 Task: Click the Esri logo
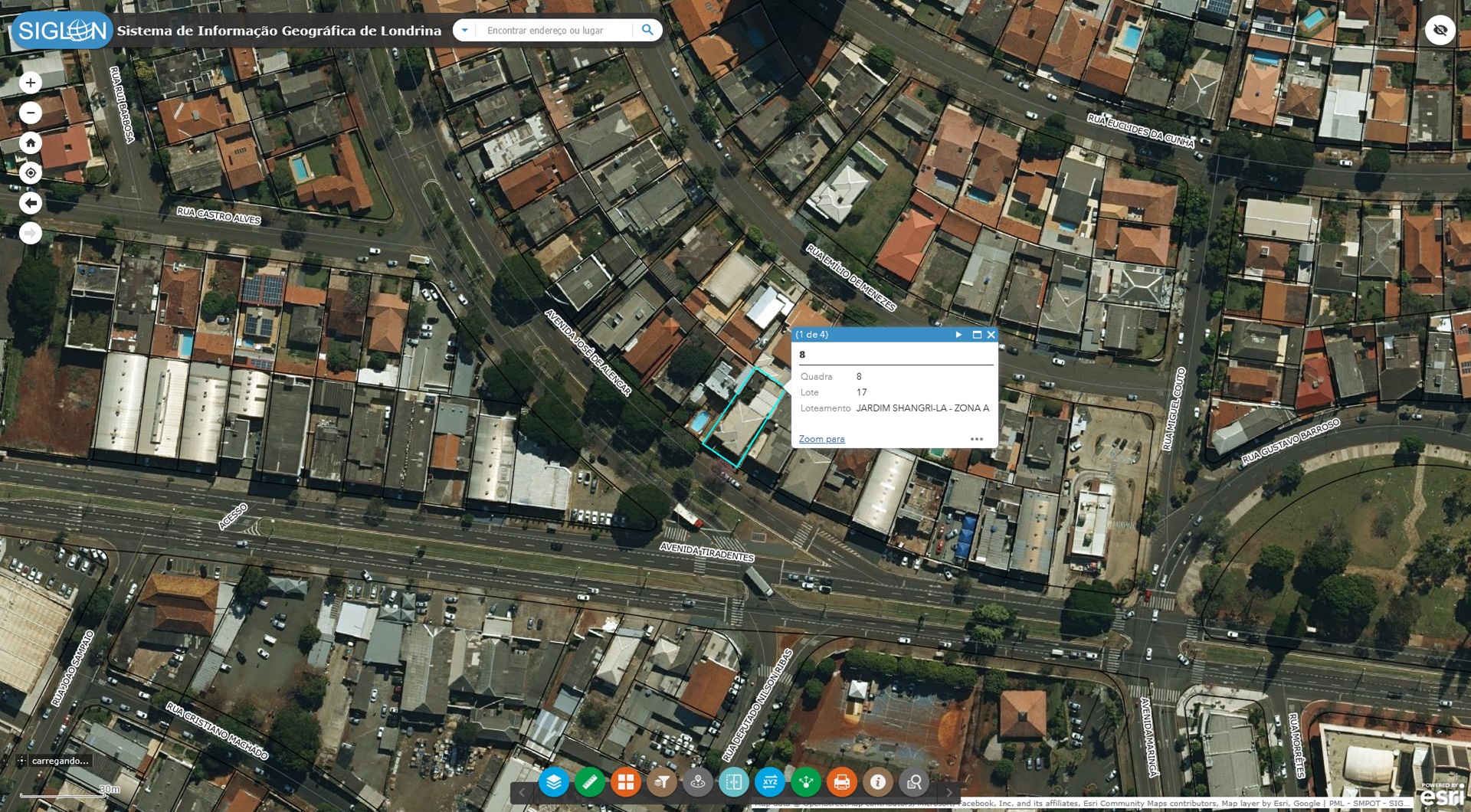pyautogui.click(x=1442, y=794)
